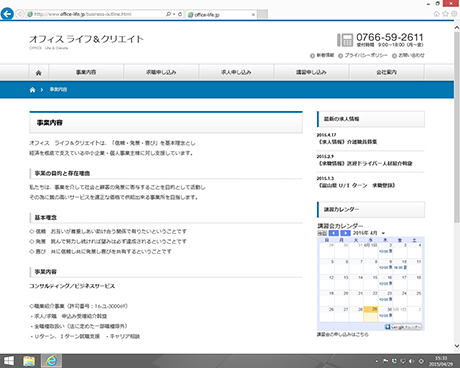Open the 会社案内 navigation menu item
Image resolution: width=460 pixels, height=368 pixels.
[387, 72]
